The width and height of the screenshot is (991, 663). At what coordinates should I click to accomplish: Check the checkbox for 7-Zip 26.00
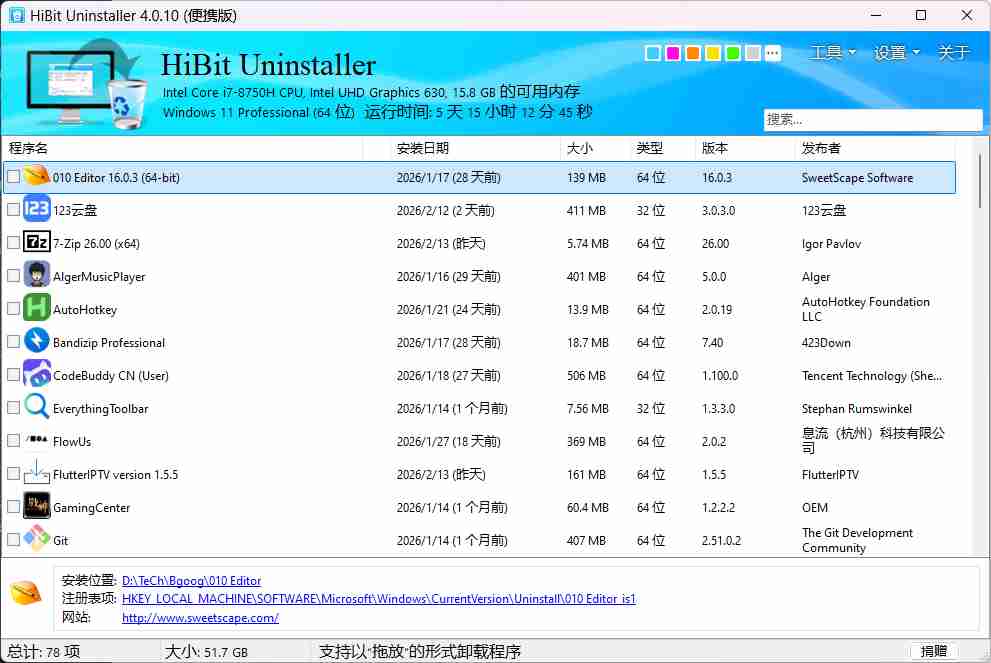click(13, 243)
